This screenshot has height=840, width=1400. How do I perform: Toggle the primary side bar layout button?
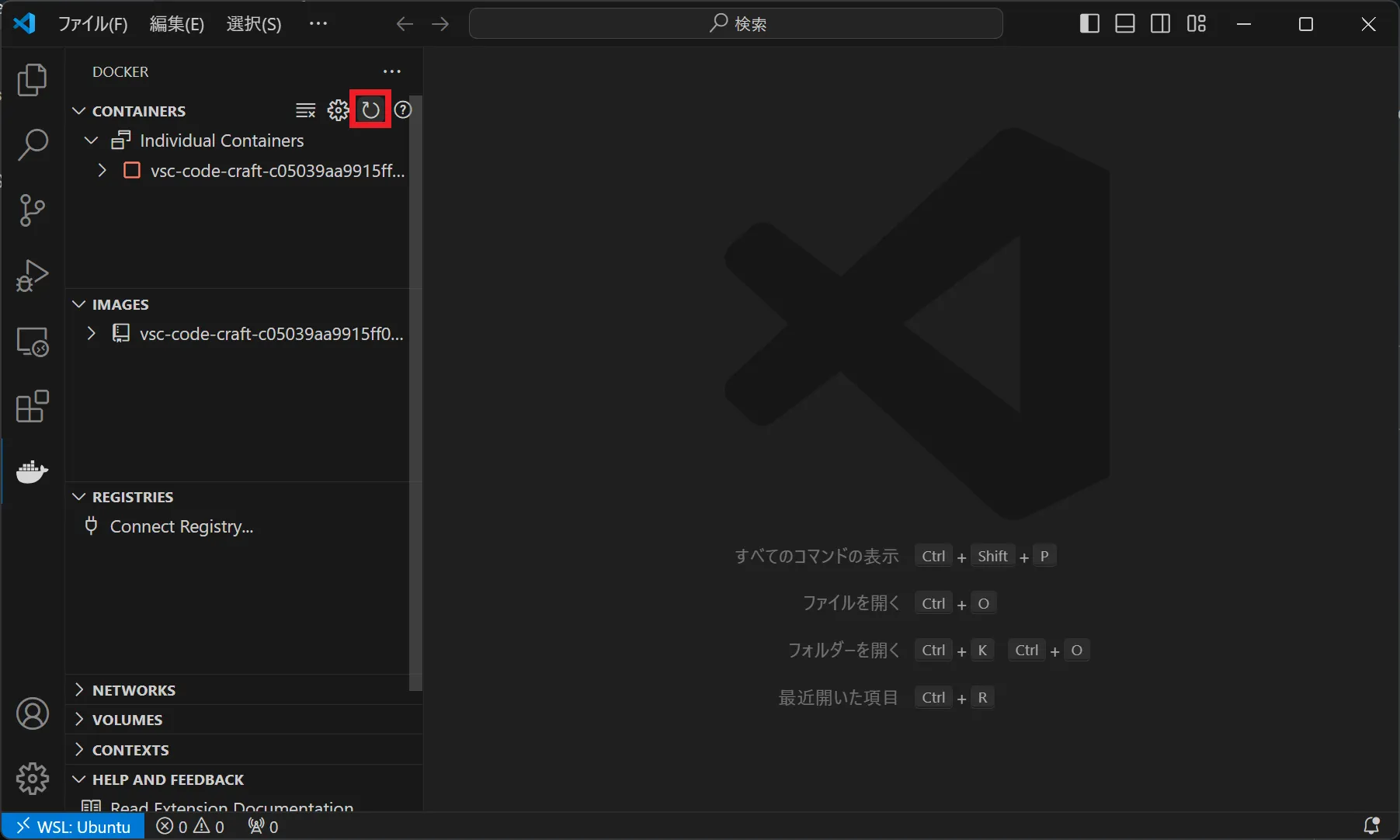[x=1089, y=24]
